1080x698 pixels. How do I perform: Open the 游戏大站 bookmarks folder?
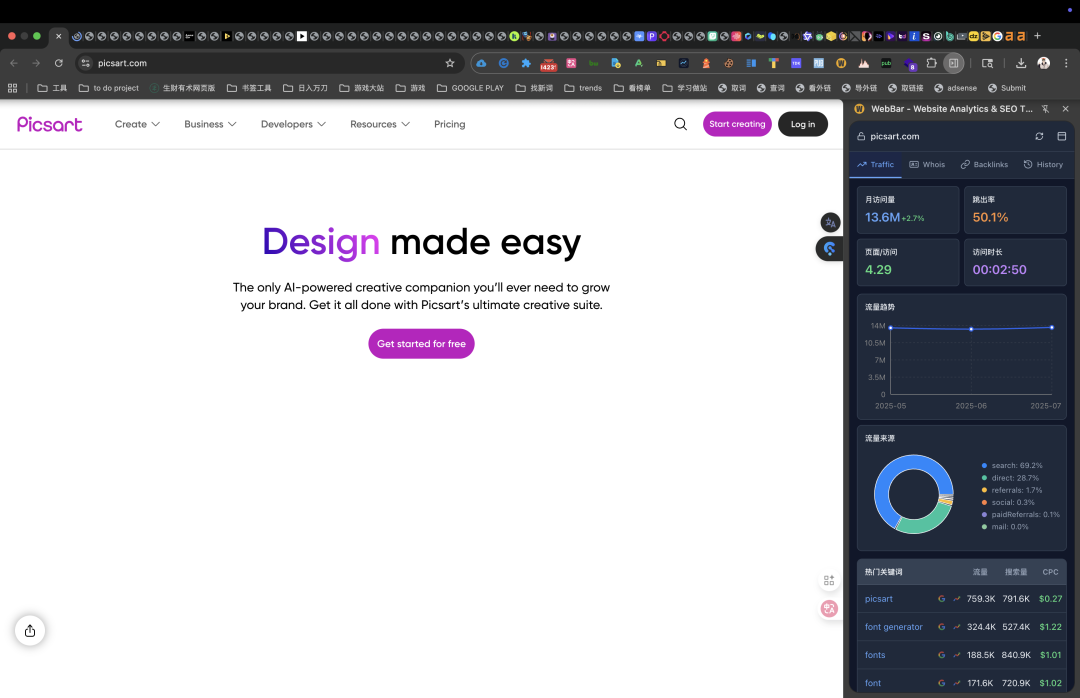[x=362, y=88]
